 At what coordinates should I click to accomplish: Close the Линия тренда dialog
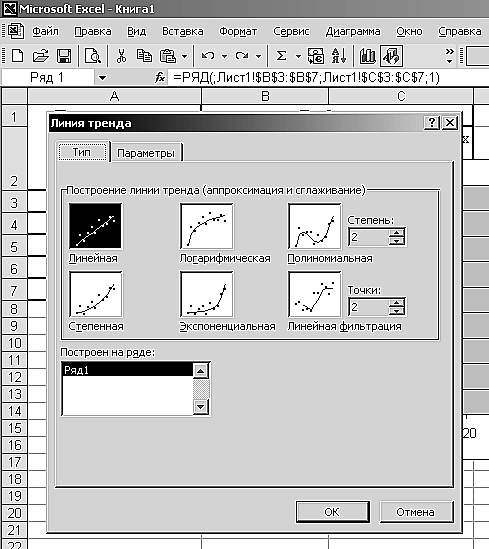pos(449,123)
